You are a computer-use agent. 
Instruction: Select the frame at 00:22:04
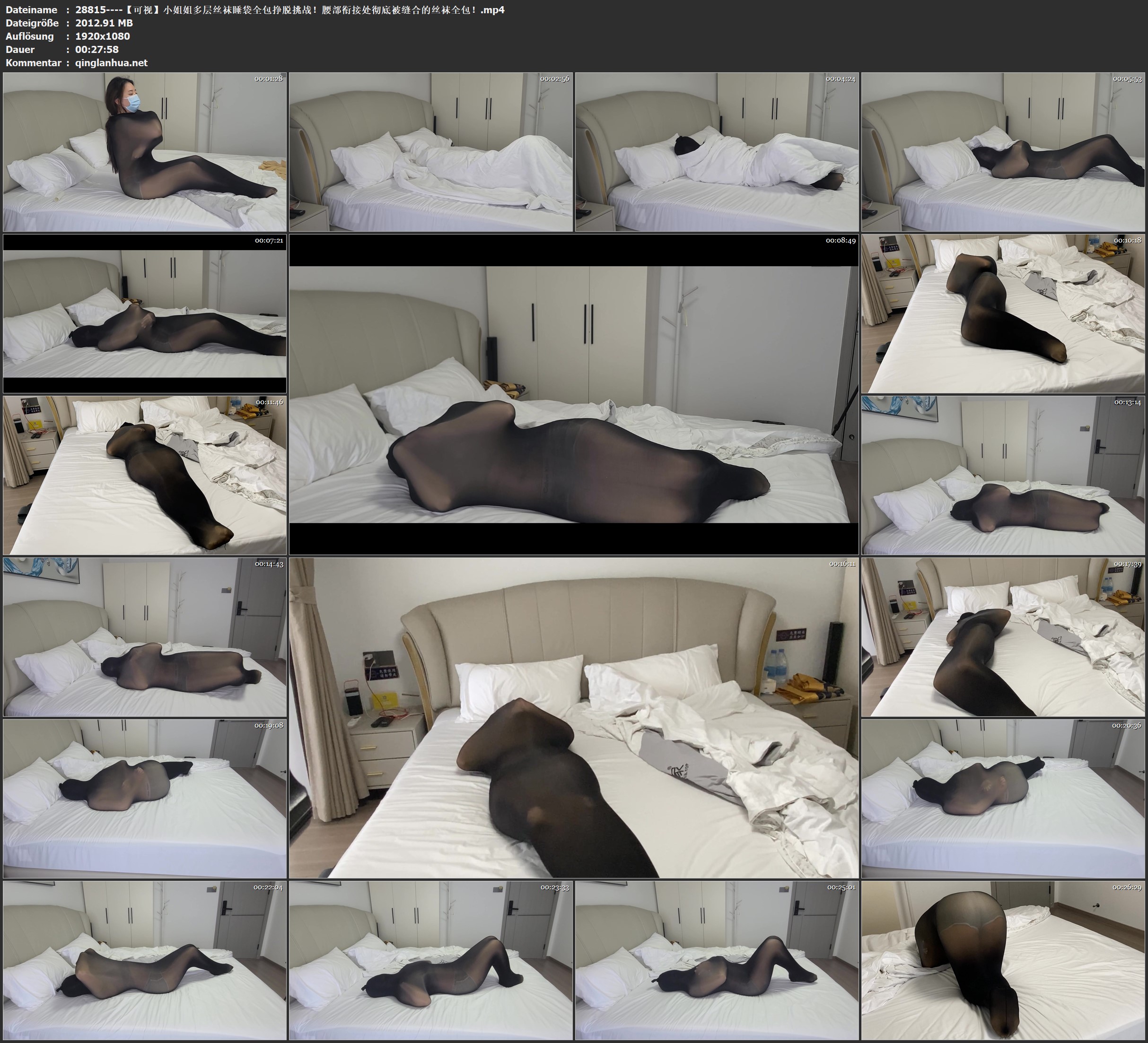coord(145,960)
